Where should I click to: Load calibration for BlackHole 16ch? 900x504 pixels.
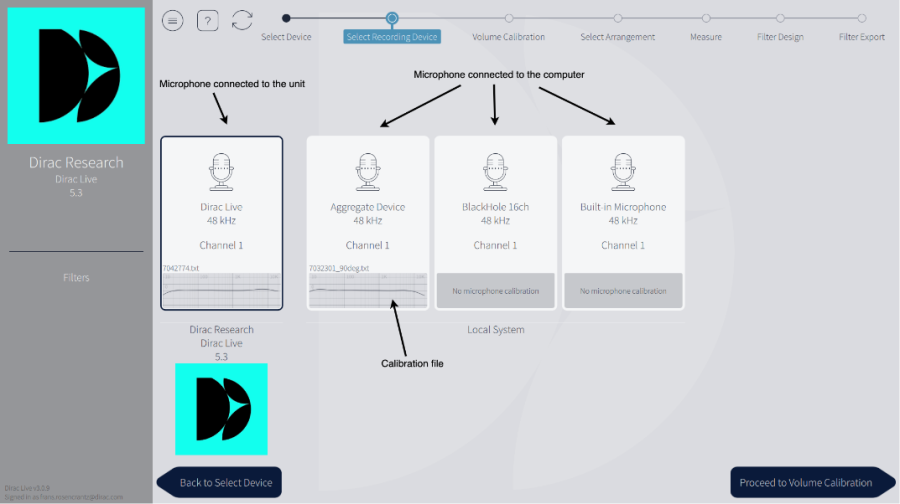point(495,291)
